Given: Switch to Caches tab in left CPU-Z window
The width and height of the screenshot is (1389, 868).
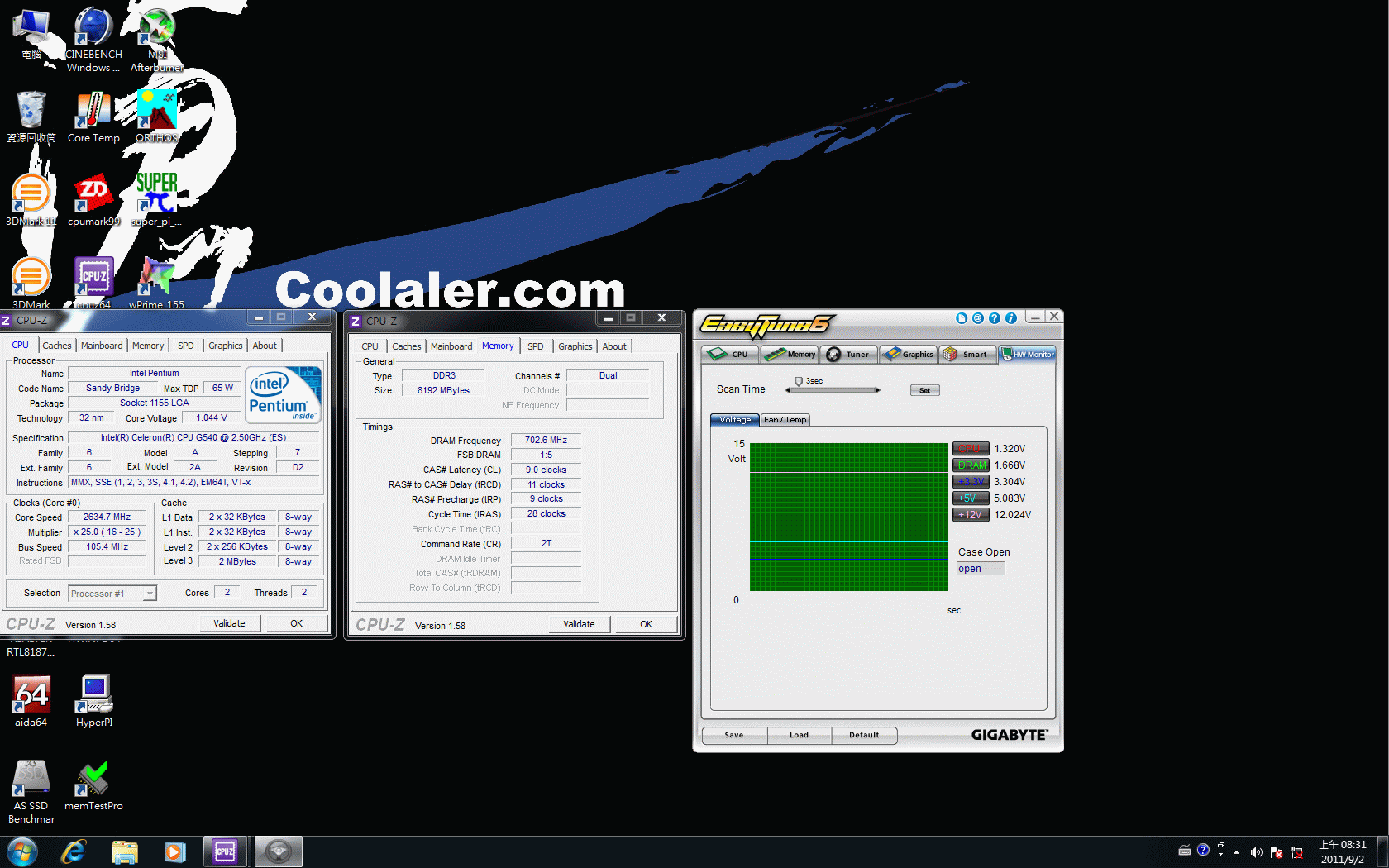Looking at the screenshot, I should [x=57, y=346].
